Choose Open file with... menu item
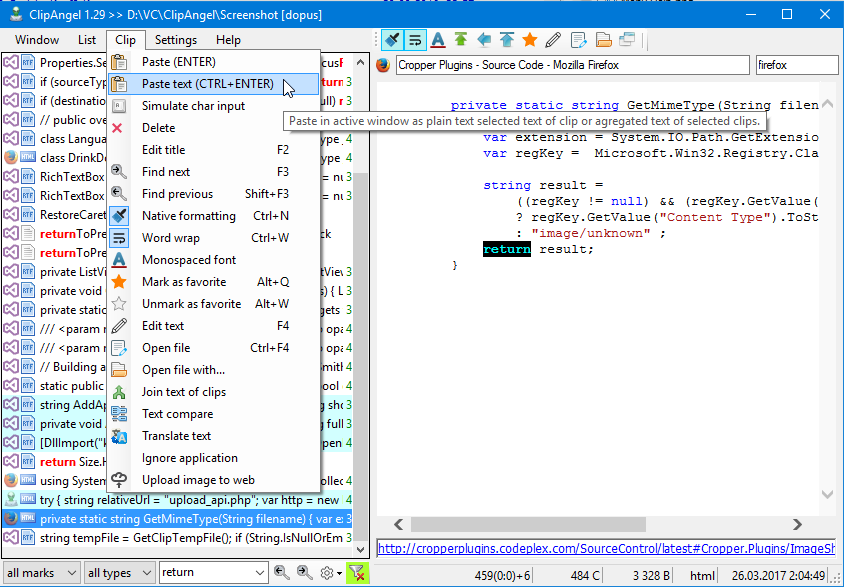 click(x=214, y=370)
